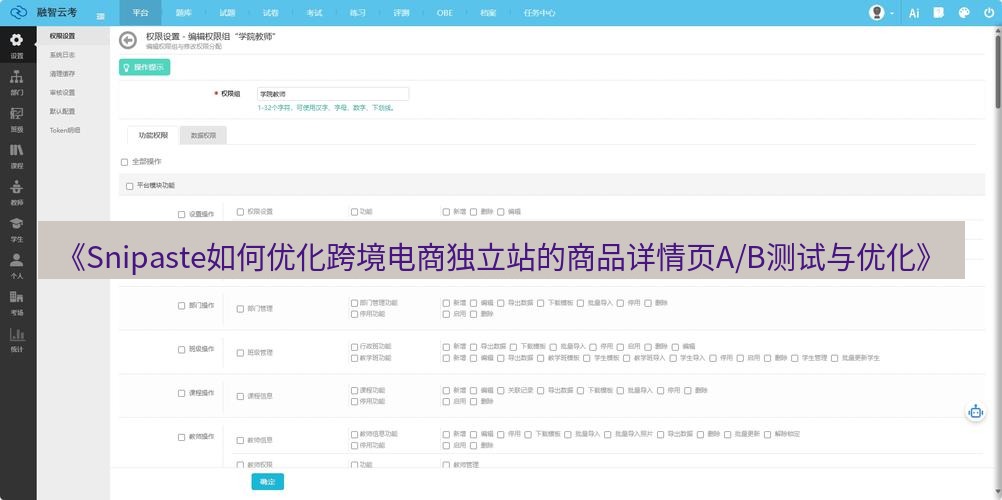Open the 试题 top menu
The width and height of the screenshot is (1002, 500).
[x=227, y=13]
